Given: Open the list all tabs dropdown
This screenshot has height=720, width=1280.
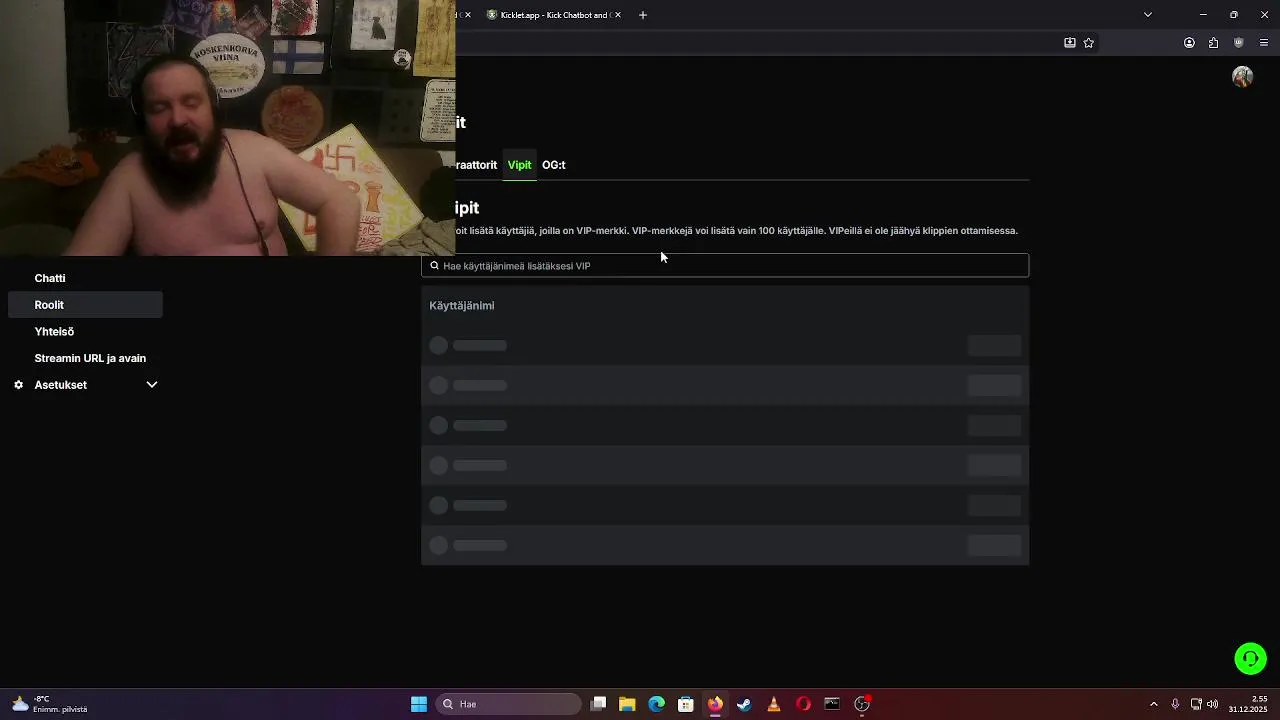Looking at the screenshot, I should 1148,15.
